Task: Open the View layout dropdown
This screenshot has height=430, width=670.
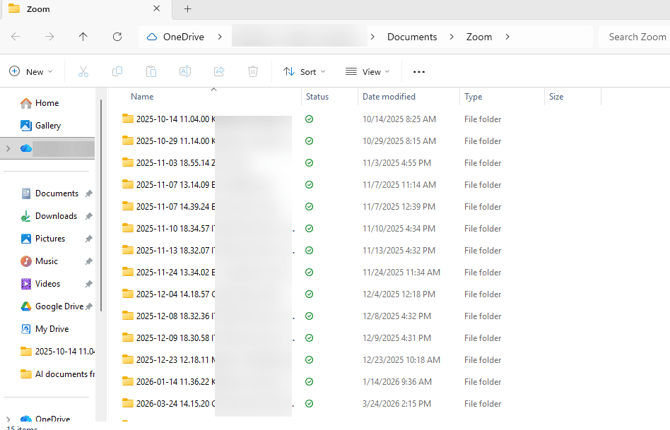Action: click(367, 72)
